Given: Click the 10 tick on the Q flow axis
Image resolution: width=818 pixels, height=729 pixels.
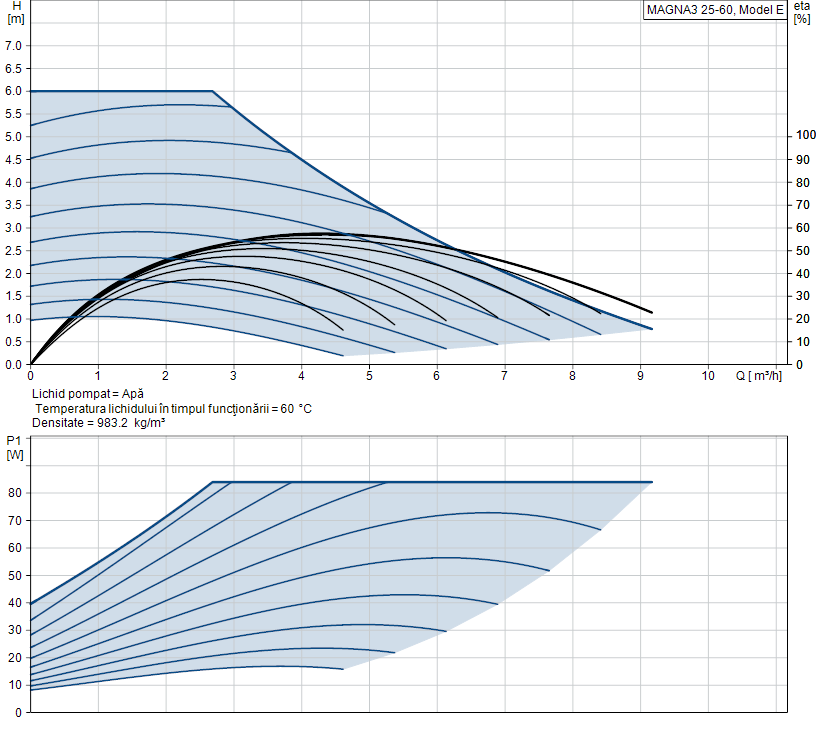Looking at the screenshot, I should click(708, 377).
